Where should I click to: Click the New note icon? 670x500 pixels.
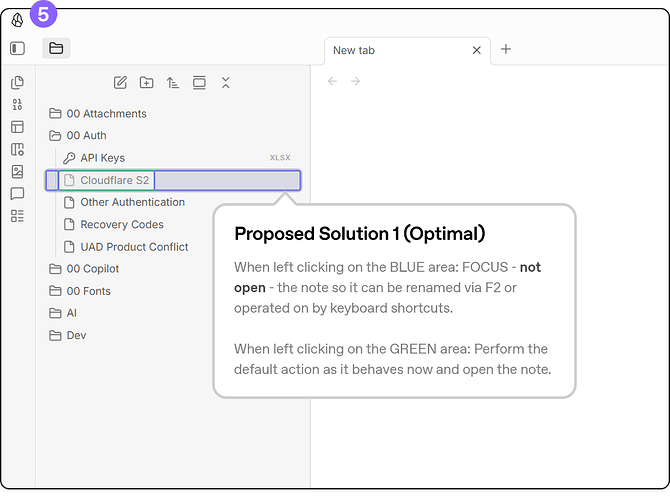pos(121,83)
